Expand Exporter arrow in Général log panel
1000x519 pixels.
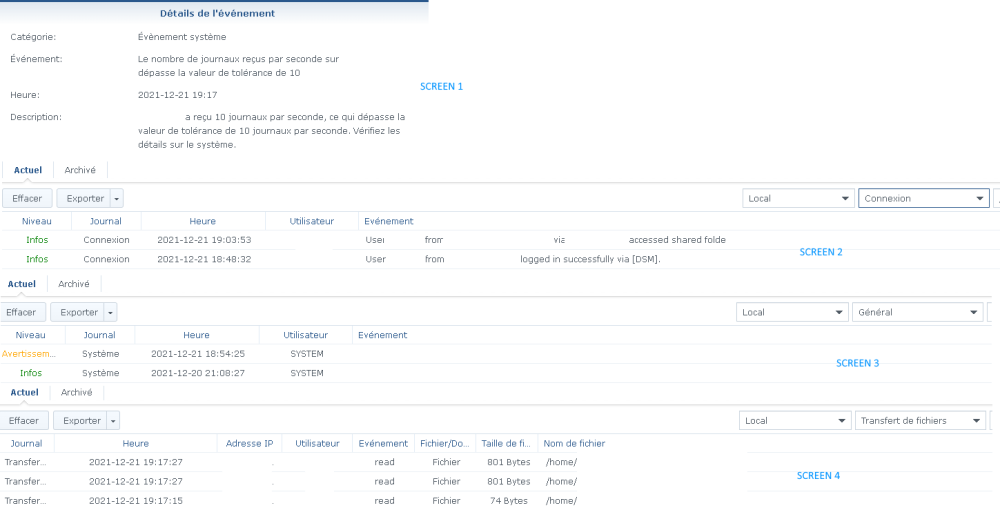coord(110,313)
